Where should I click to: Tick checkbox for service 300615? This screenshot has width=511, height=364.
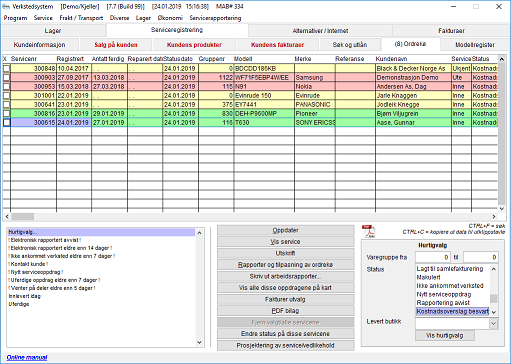click(6, 122)
